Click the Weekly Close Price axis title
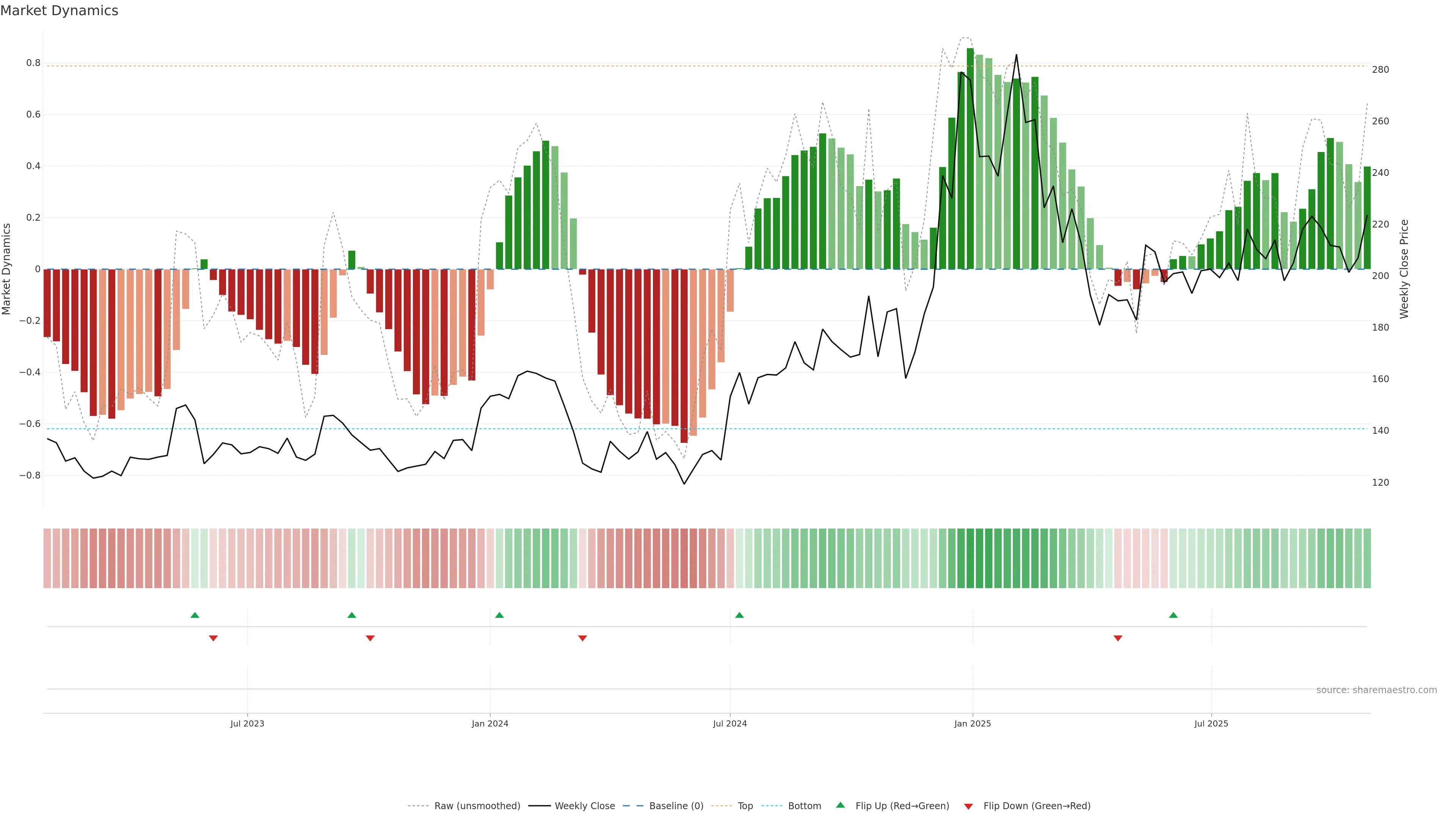This screenshot has height=819, width=1456. [x=1404, y=269]
